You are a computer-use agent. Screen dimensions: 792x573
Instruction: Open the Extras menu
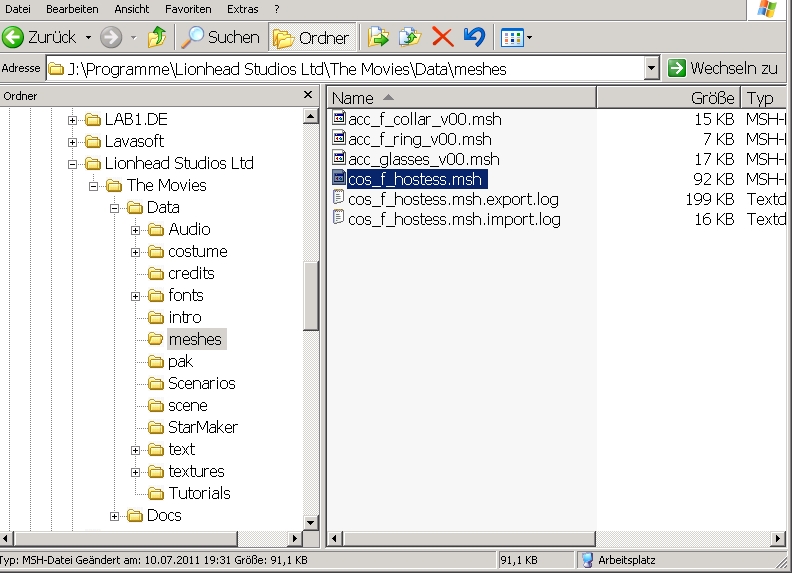click(242, 9)
